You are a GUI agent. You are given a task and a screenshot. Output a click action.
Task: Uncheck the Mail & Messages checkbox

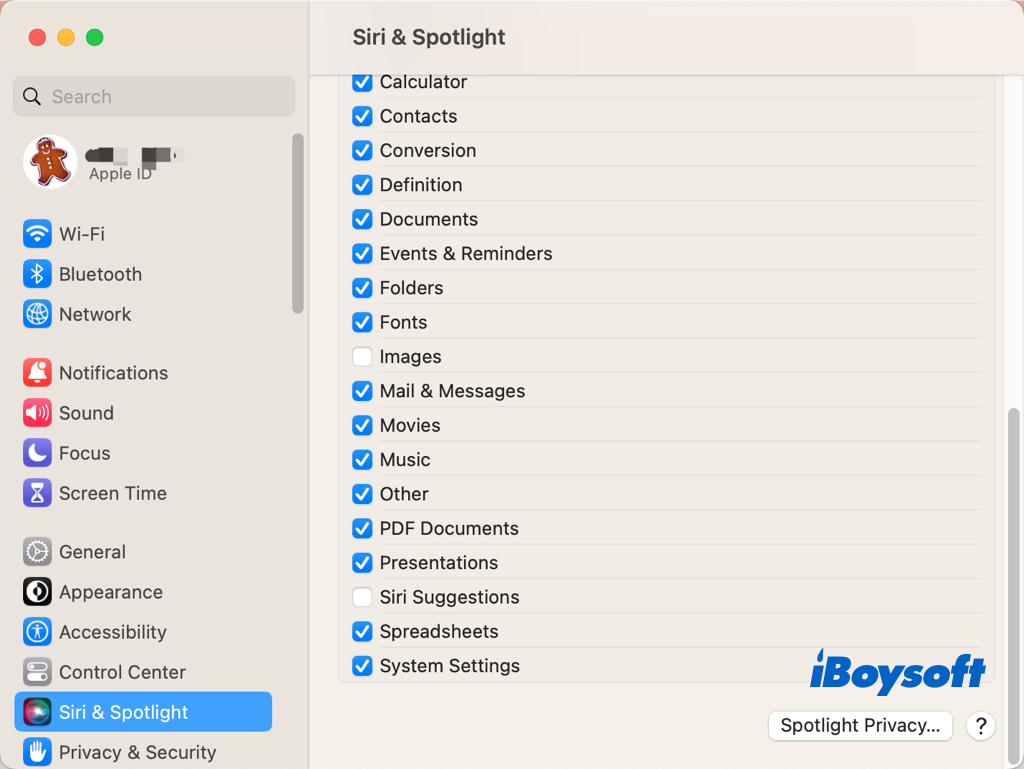tap(362, 391)
